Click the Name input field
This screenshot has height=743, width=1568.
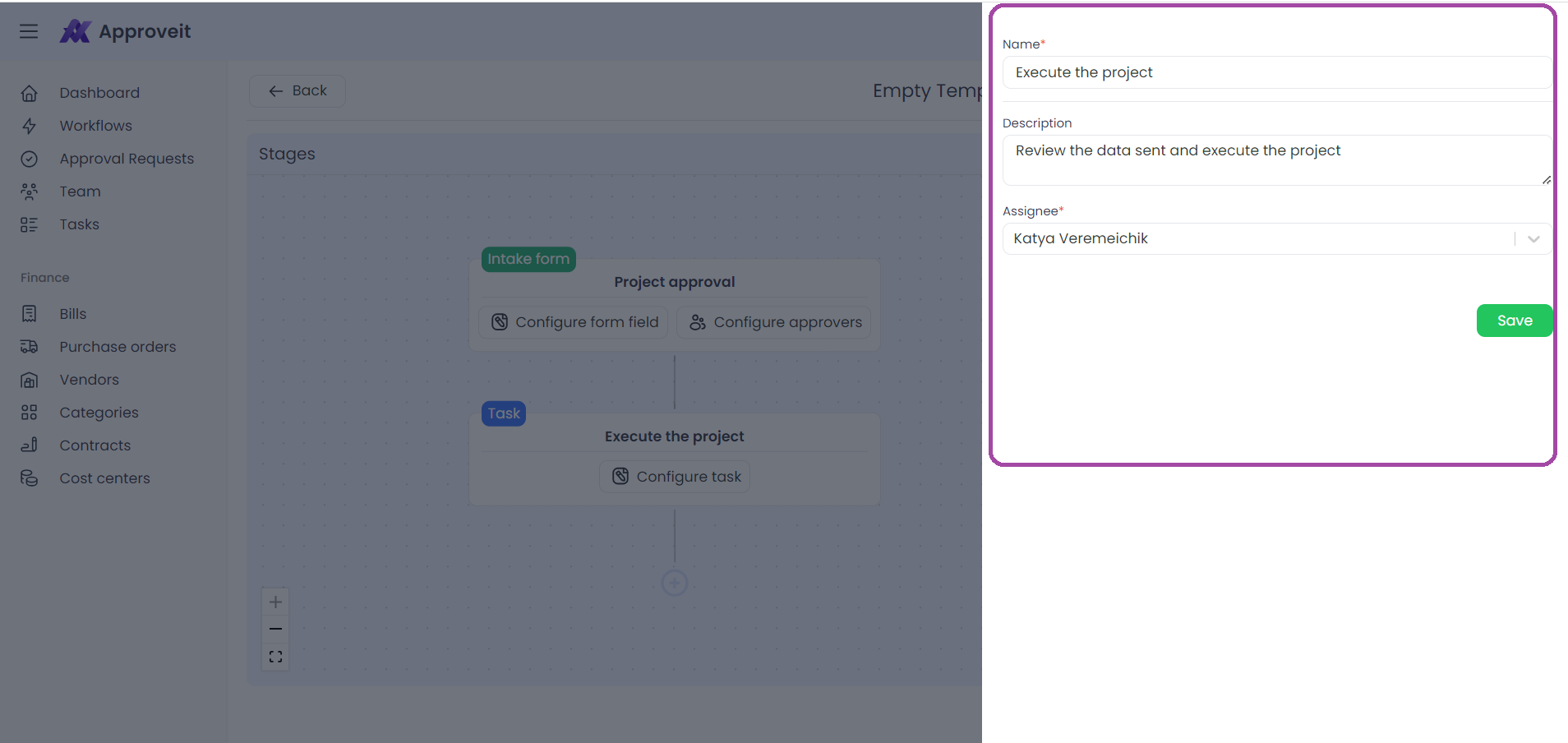tap(1277, 72)
